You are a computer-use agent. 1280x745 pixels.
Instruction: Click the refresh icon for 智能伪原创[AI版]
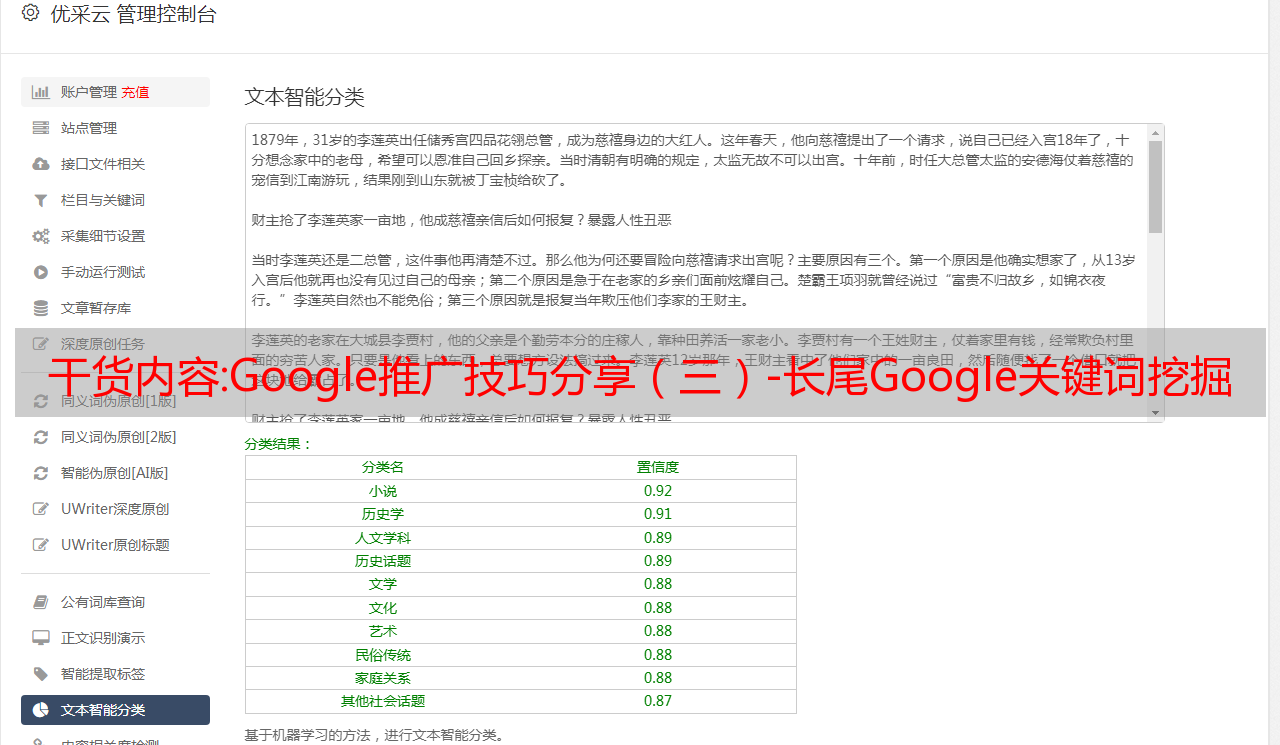click(41, 473)
